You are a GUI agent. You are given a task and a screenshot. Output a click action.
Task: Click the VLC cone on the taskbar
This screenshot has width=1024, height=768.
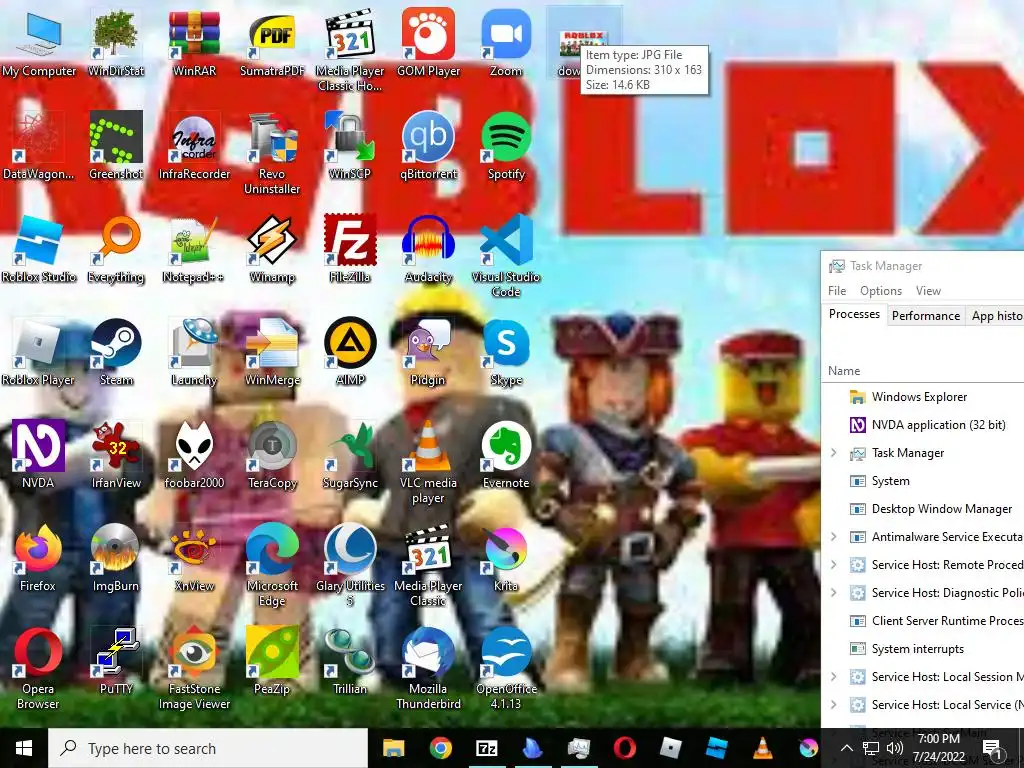(x=762, y=748)
